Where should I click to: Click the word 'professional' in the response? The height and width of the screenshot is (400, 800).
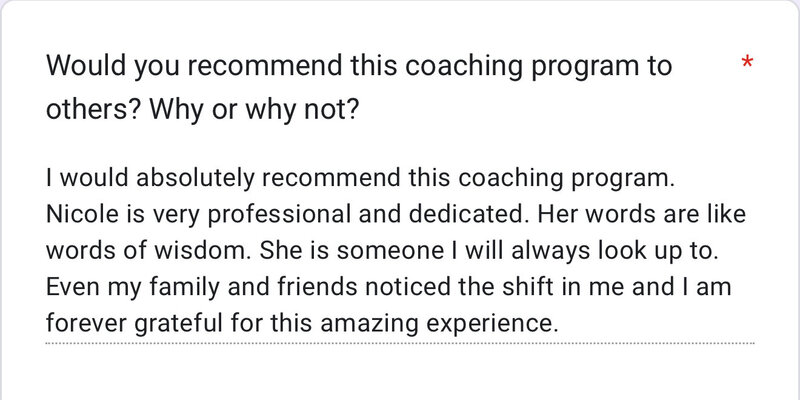pos(279,215)
